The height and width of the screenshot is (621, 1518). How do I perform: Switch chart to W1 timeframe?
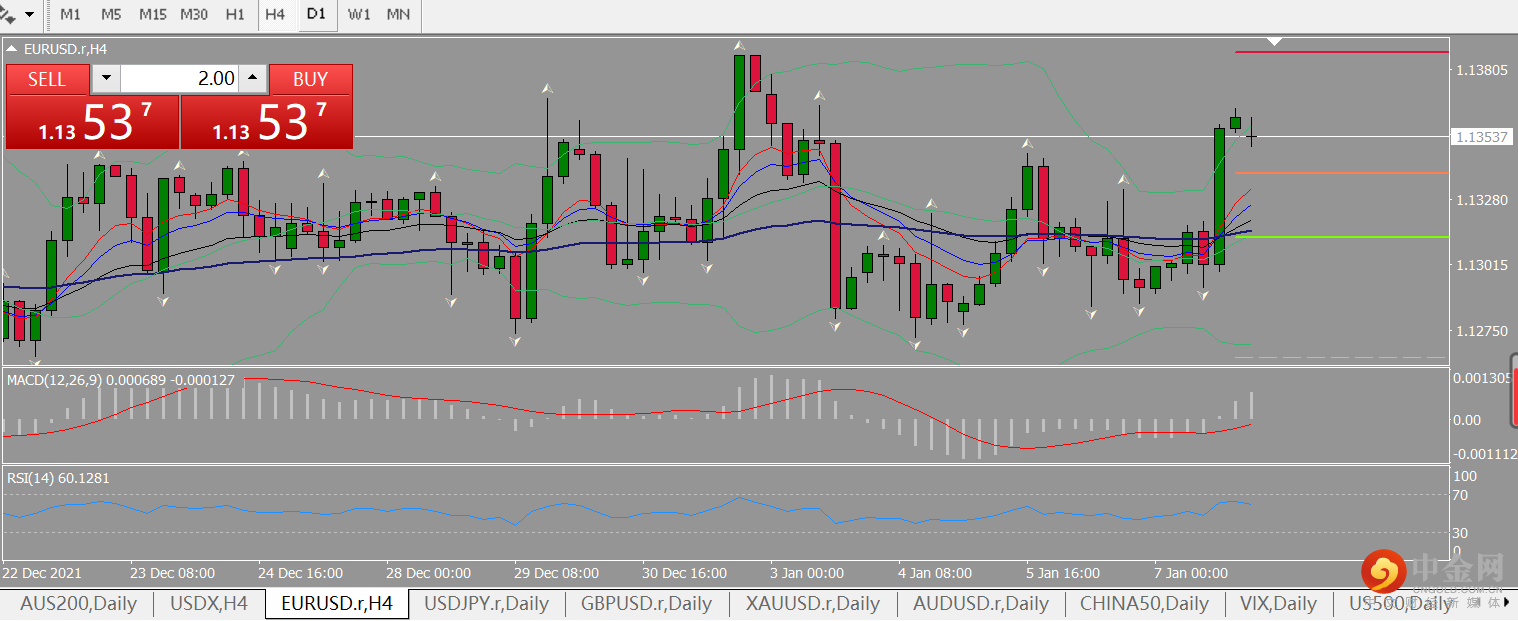(359, 14)
